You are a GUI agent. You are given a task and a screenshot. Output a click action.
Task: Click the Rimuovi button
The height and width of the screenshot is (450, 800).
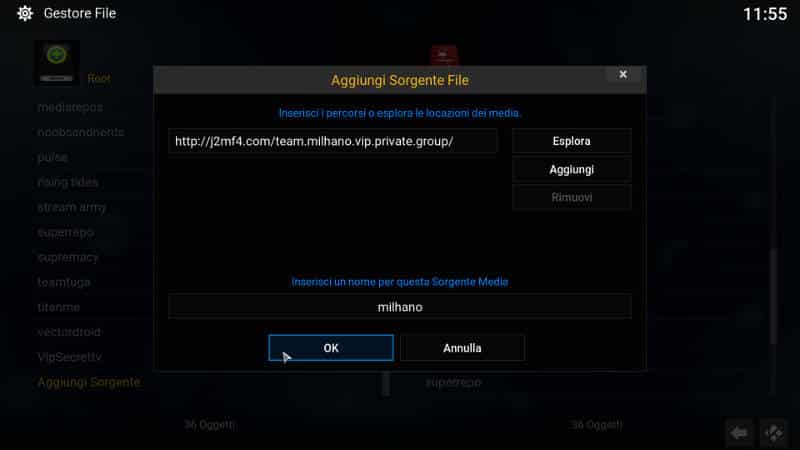(x=571, y=197)
